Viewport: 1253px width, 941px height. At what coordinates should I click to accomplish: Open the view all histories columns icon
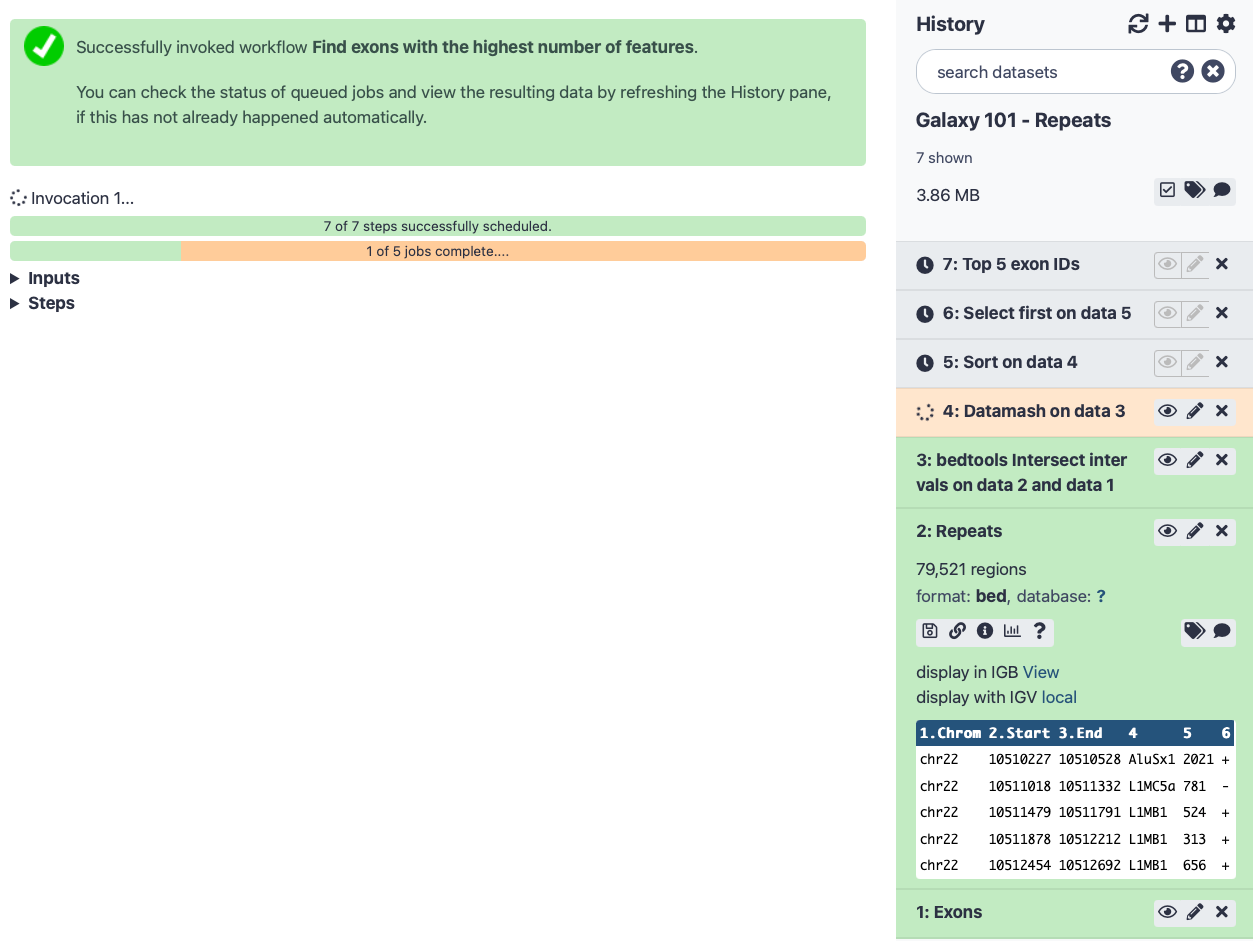(x=1196, y=24)
